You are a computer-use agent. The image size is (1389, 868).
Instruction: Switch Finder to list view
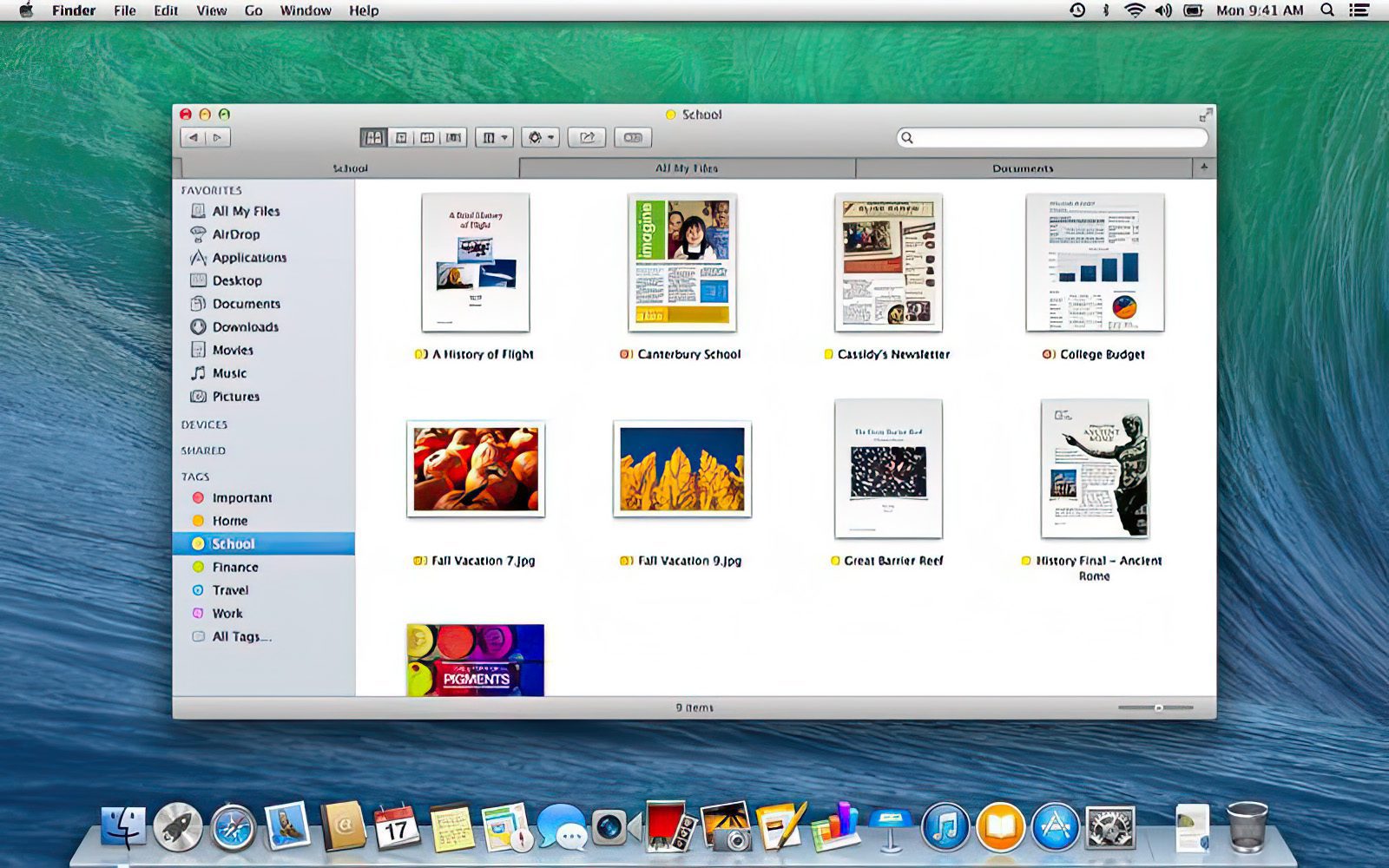[401, 136]
